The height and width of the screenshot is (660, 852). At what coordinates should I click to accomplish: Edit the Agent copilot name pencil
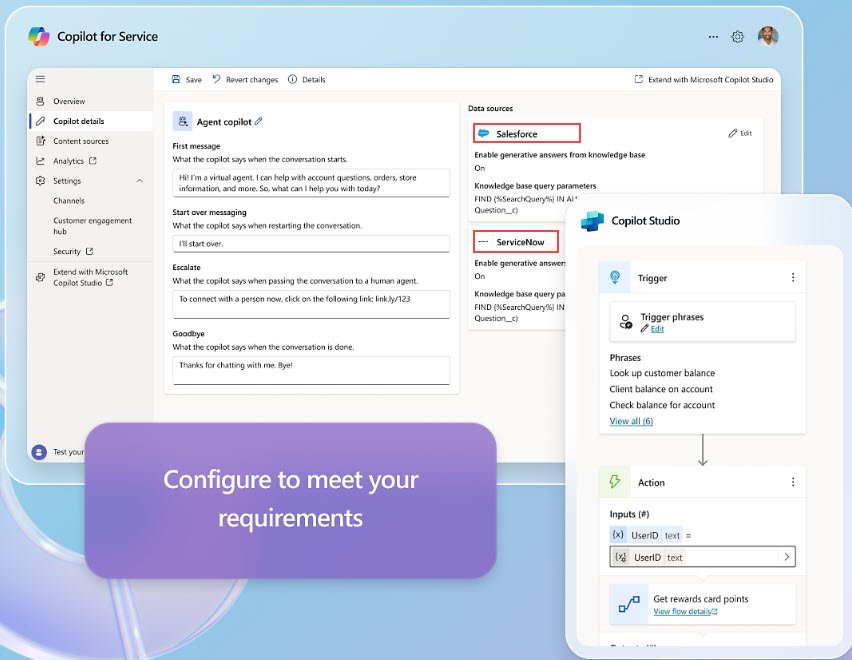(259, 122)
